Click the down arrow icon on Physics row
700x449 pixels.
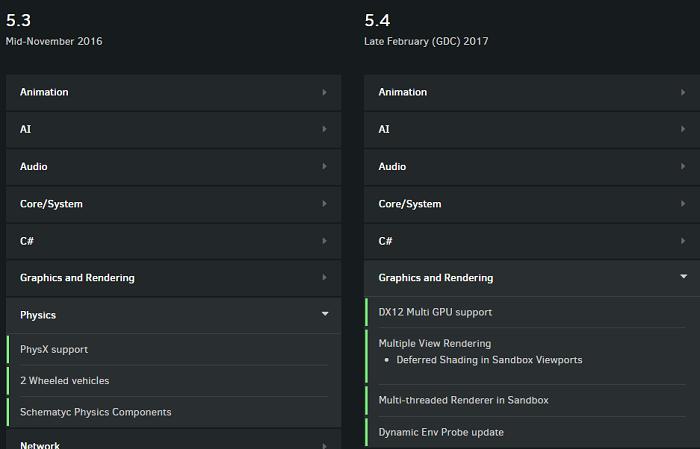point(325,314)
